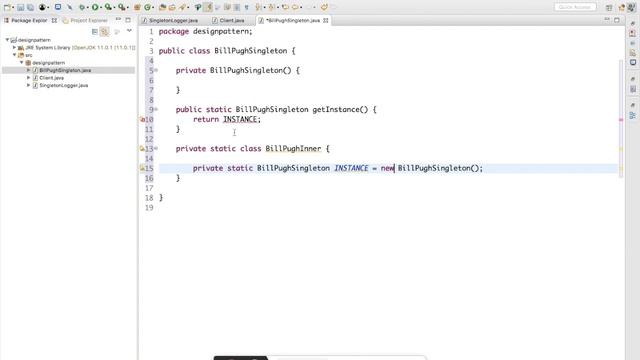Open the Debug button dropdown arrow
Viewport: 640px width, 360px height.
tap(88, 7)
